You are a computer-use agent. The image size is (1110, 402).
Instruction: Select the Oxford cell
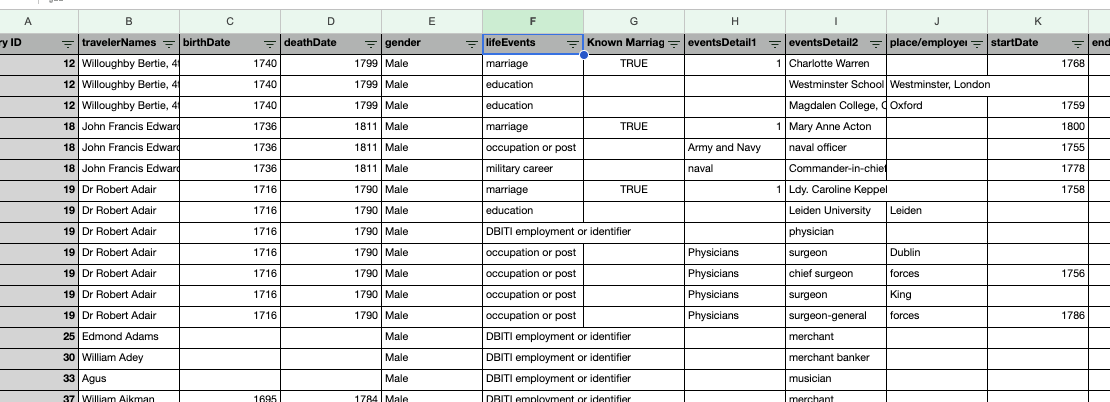[x=937, y=105]
